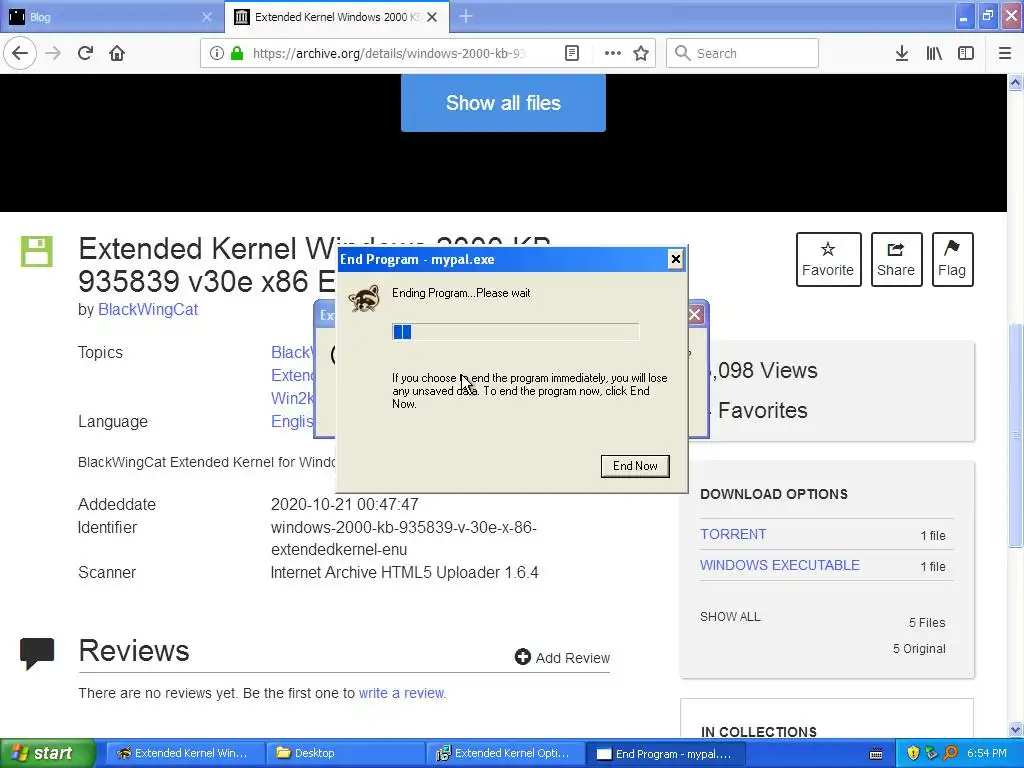
Task: Open the TORRENT download option
Action: tap(733, 534)
